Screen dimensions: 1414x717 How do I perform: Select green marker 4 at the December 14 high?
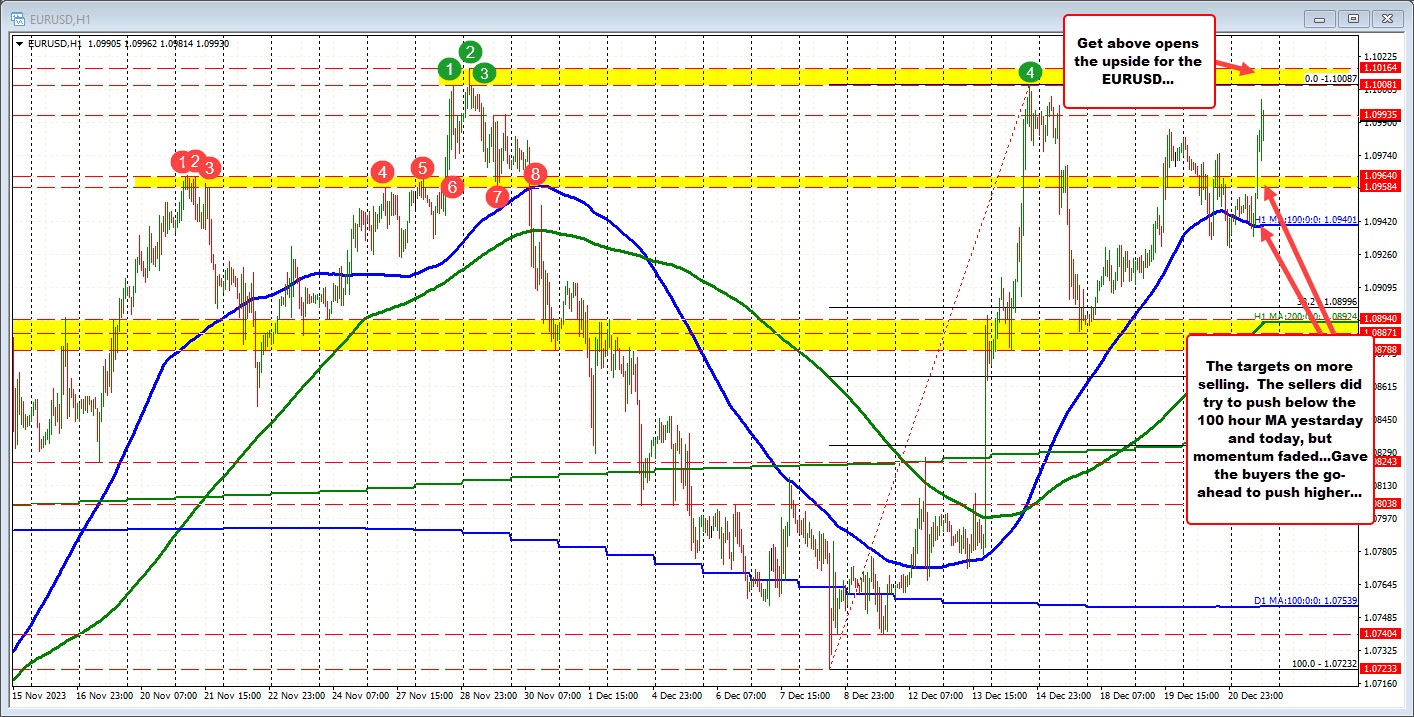(x=1031, y=72)
